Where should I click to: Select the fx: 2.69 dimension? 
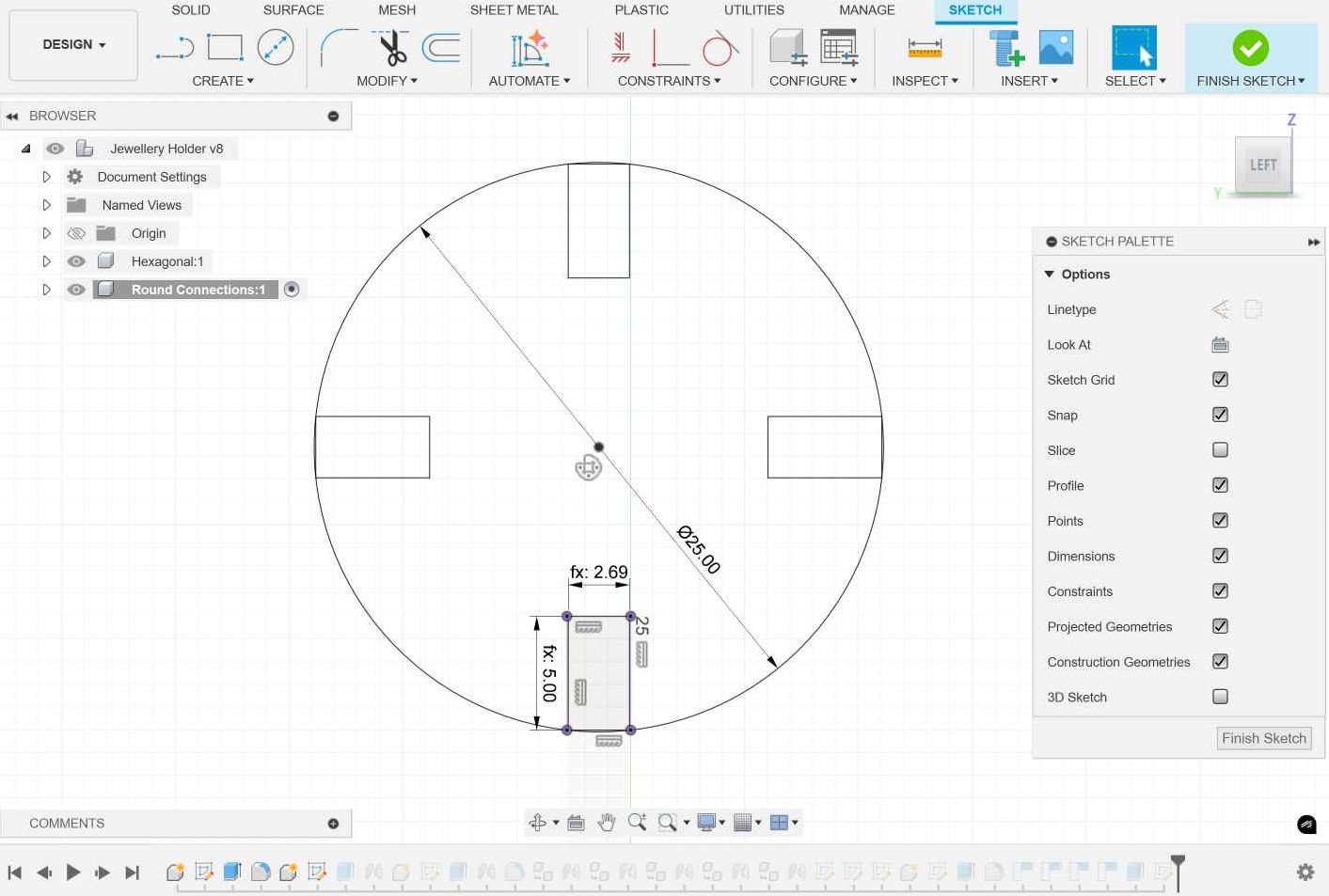[x=599, y=572]
